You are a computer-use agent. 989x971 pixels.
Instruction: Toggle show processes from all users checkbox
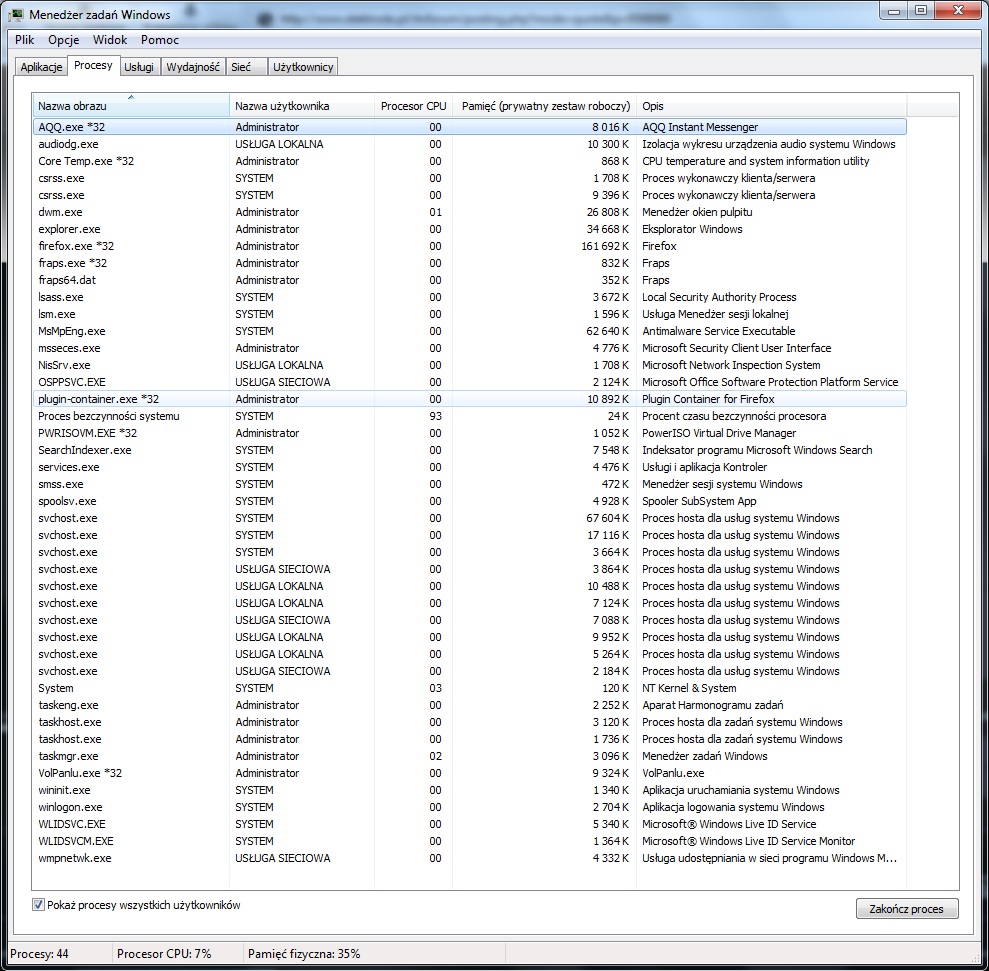38,905
